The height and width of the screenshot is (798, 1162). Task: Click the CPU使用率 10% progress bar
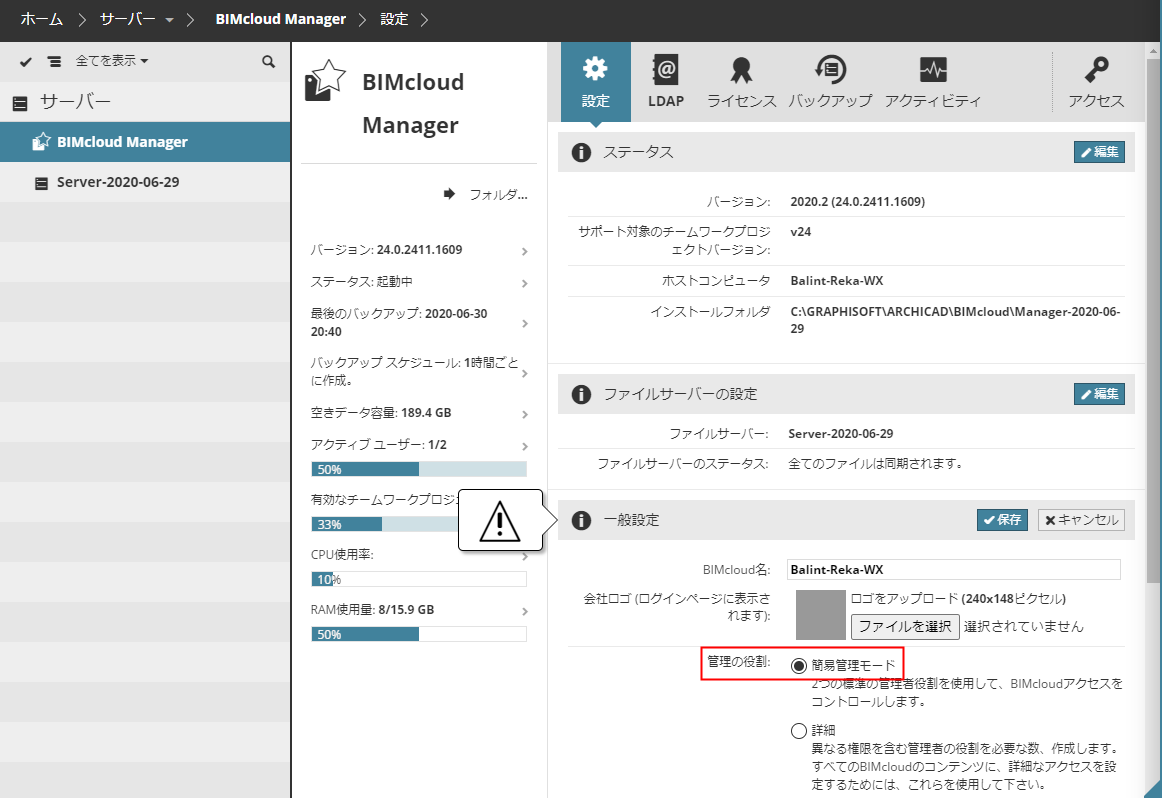coord(419,579)
